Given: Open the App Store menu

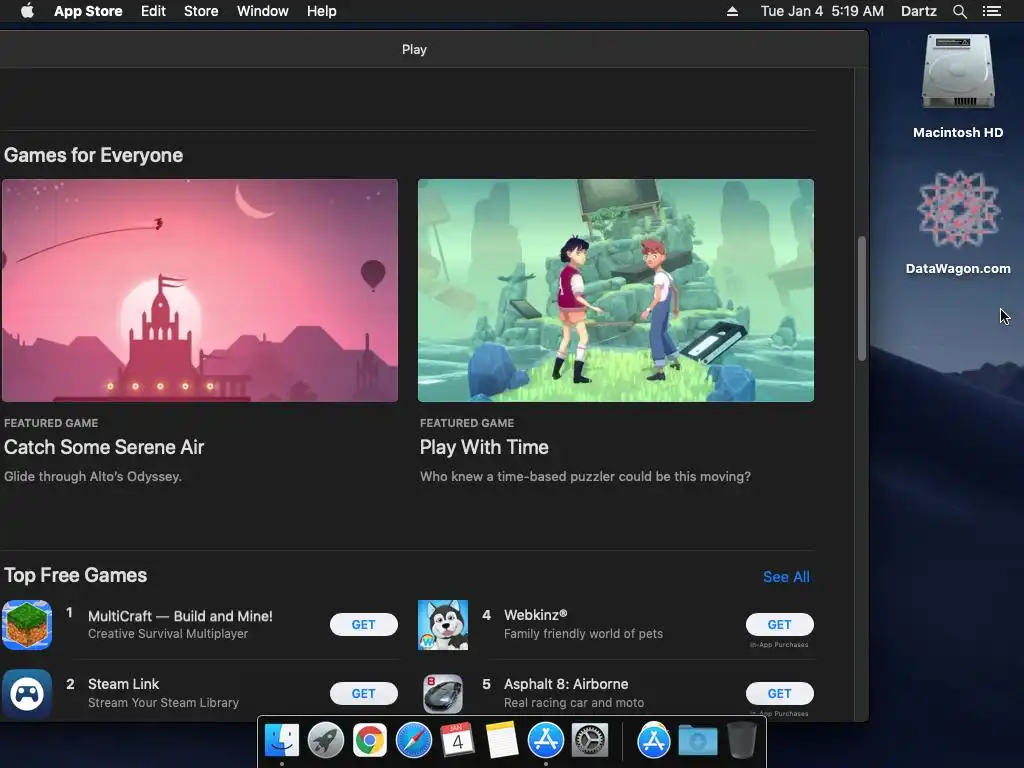Looking at the screenshot, I should (x=88, y=11).
